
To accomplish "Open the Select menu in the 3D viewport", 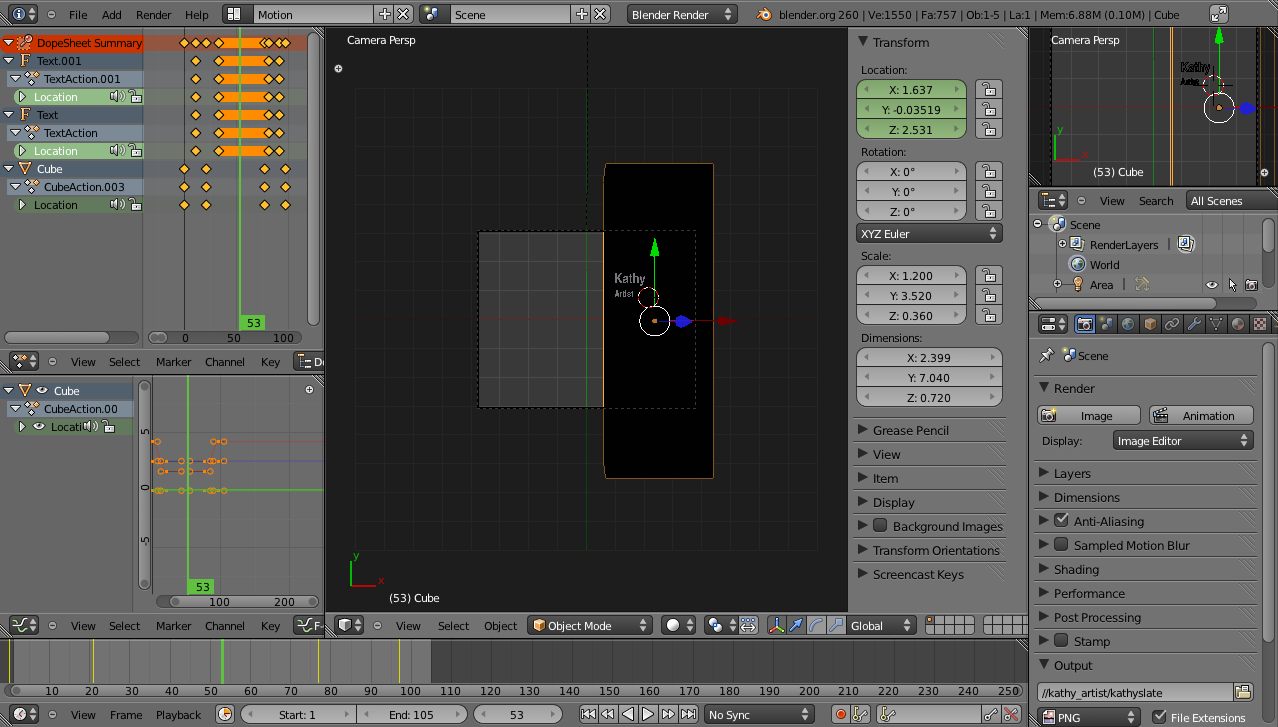I will coord(453,624).
